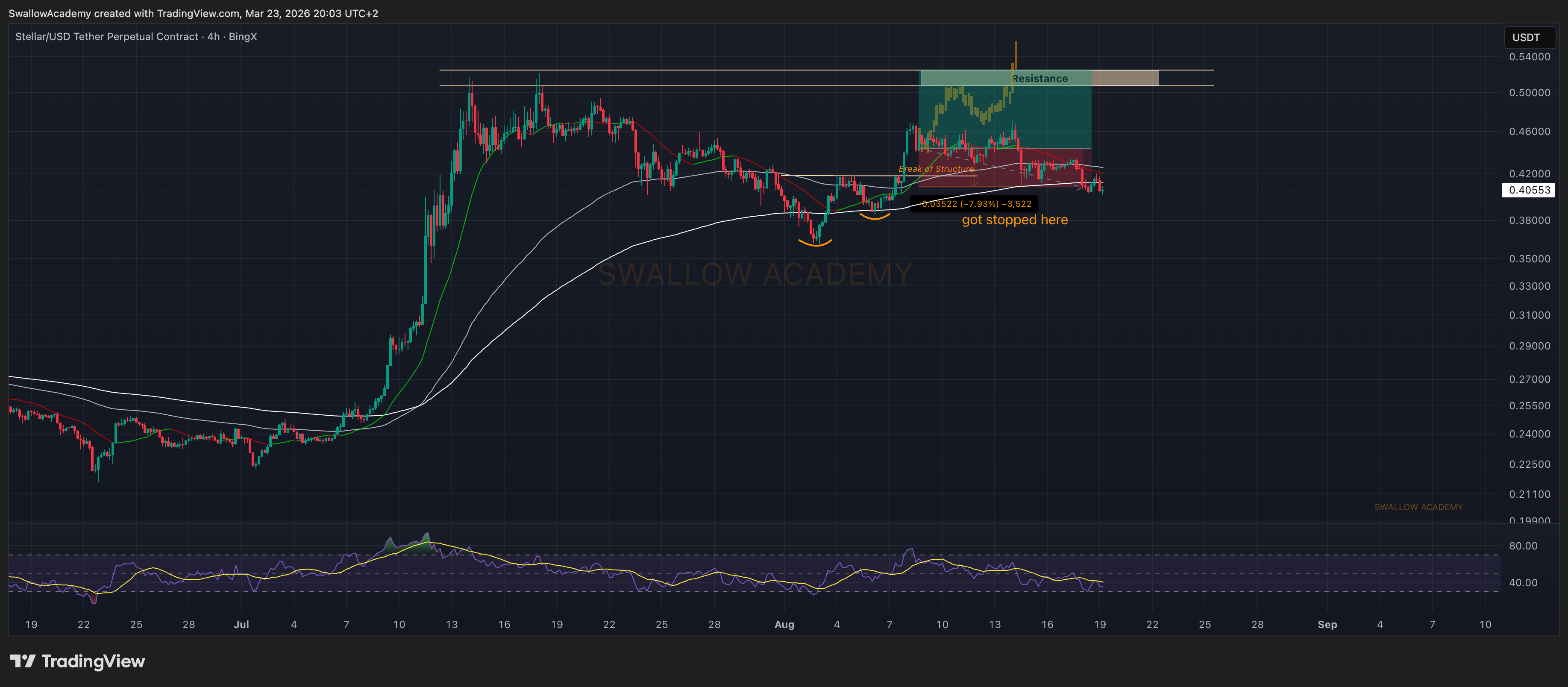
Task: Click the RSI 40.00 scale label
Action: pyautogui.click(x=1523, y=582)
